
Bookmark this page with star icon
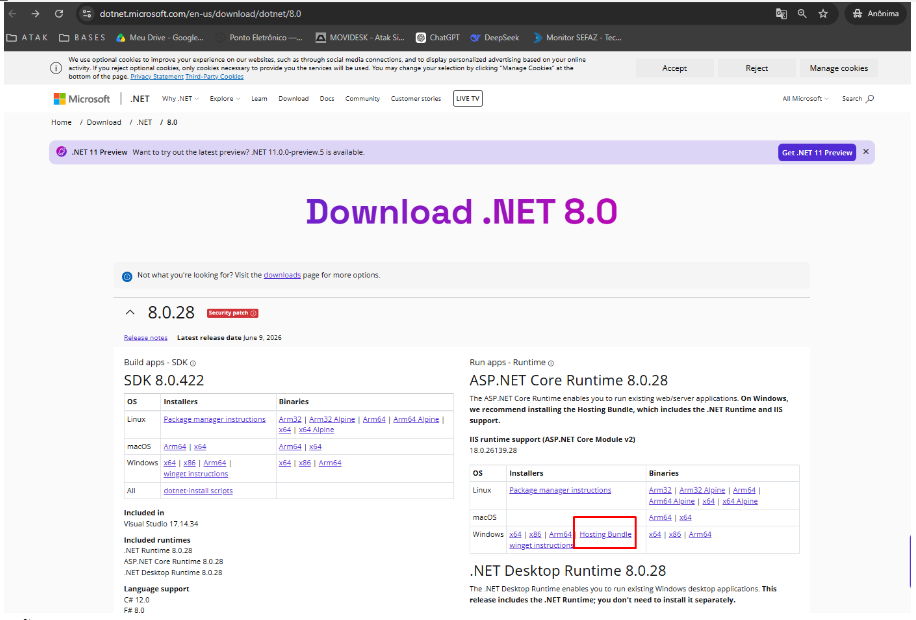pyautogui.click(x=823, y=13)
